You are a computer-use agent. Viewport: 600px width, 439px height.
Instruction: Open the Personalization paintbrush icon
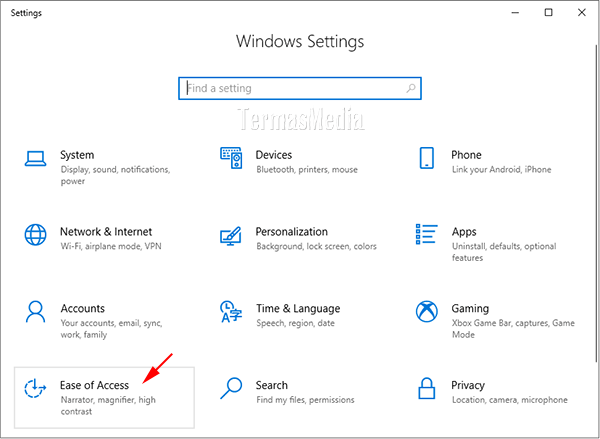click(231, 237)
